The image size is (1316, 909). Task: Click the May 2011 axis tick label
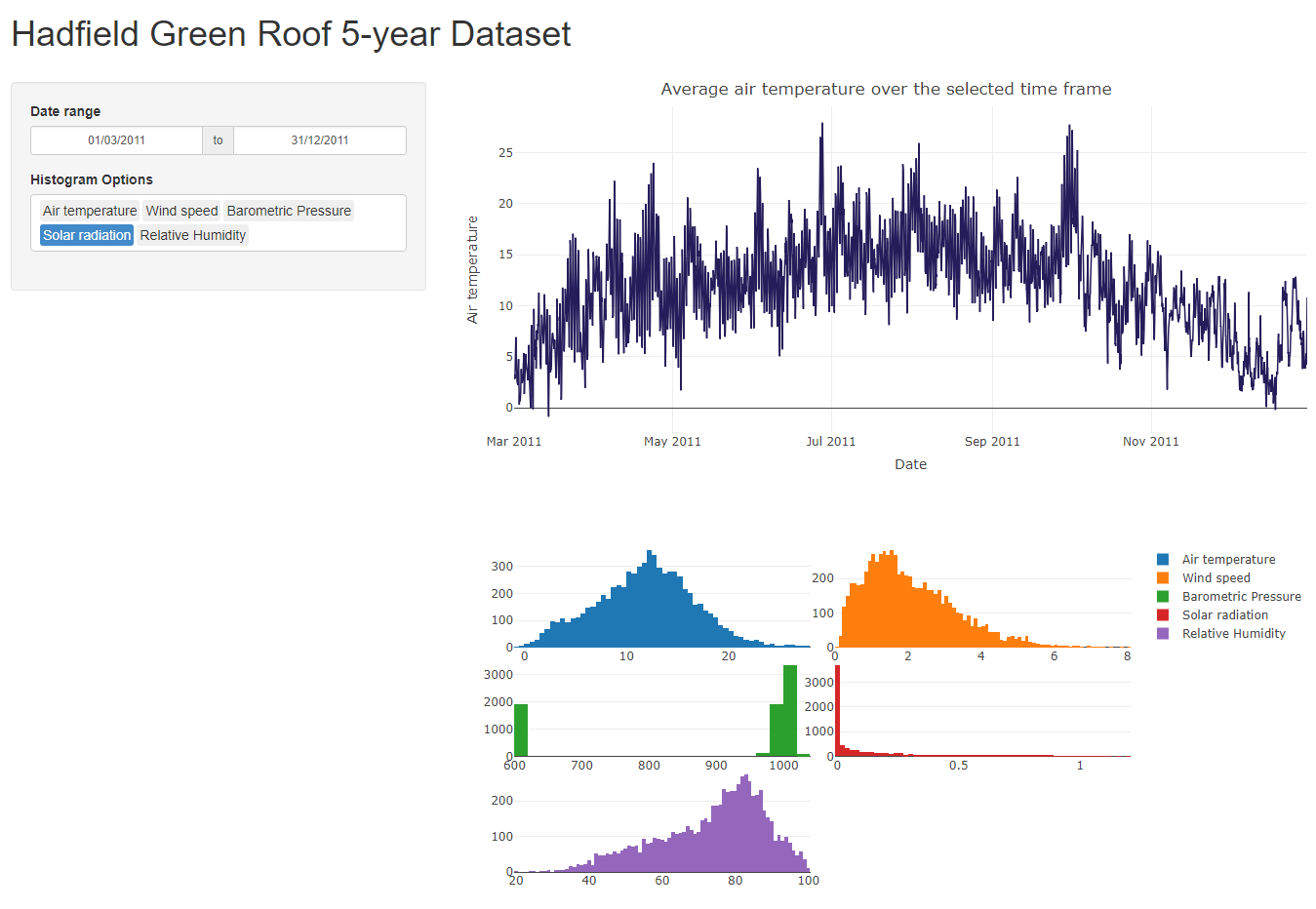(x=672, y=442)
